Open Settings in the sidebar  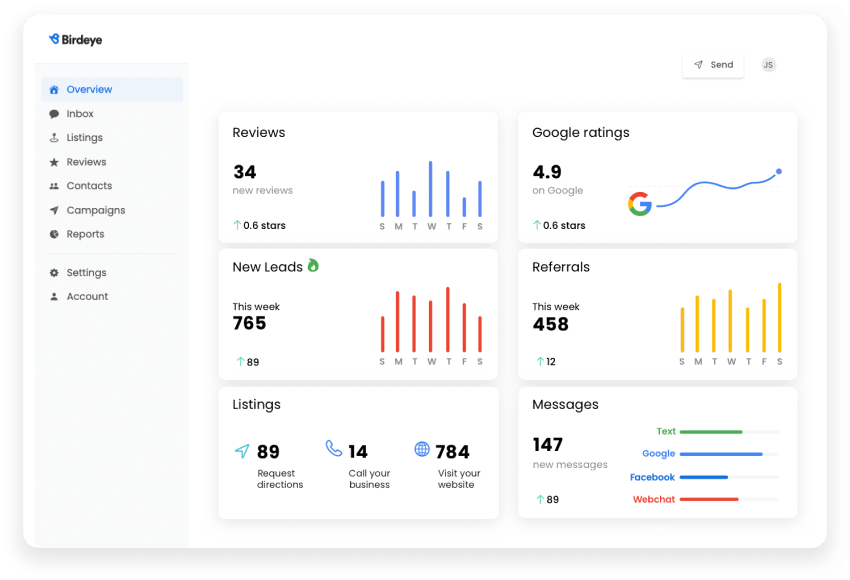click(112, 273)
